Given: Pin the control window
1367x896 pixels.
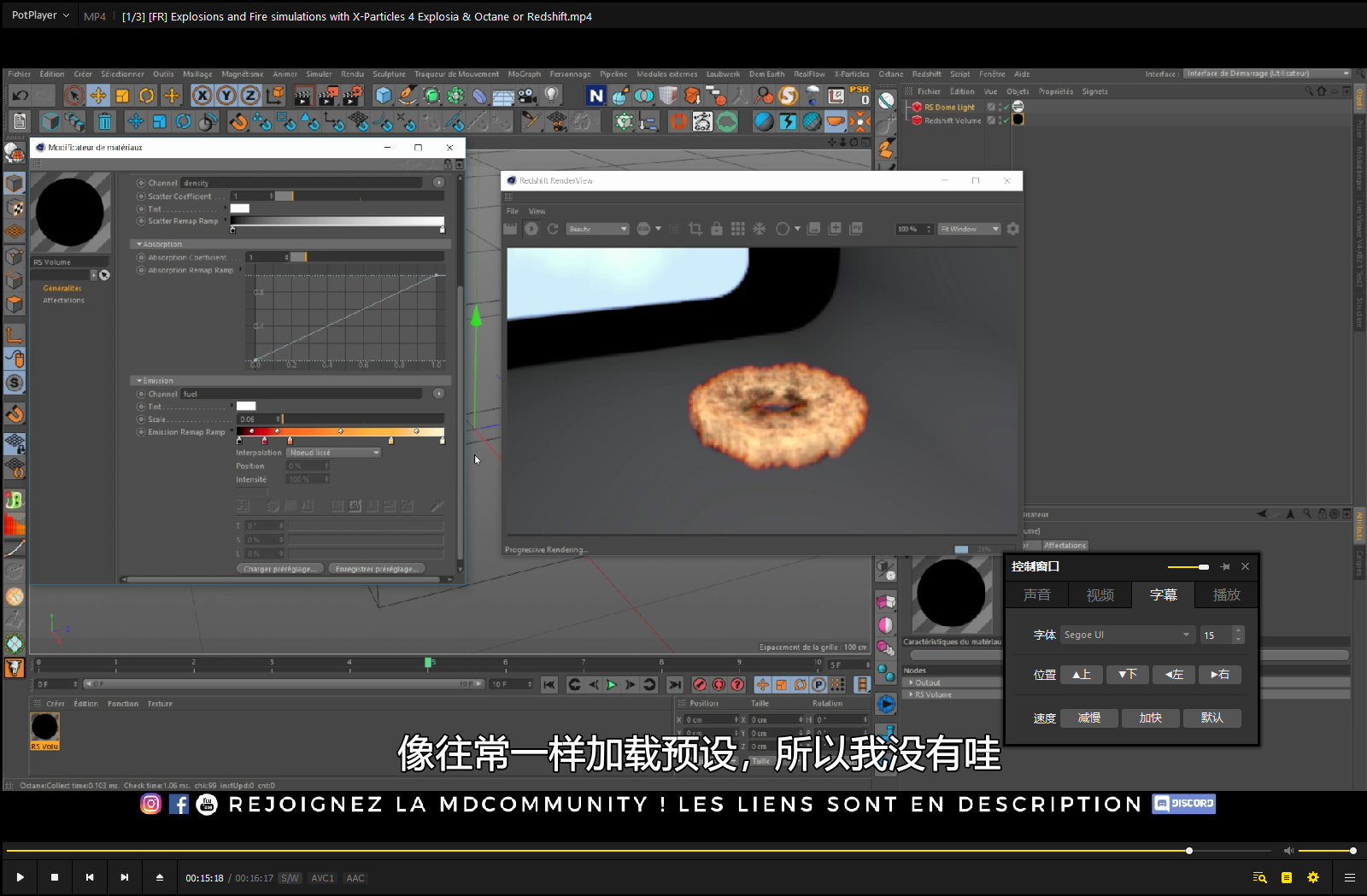Looking at the screenshot, I should click(x=1225, y=566).
